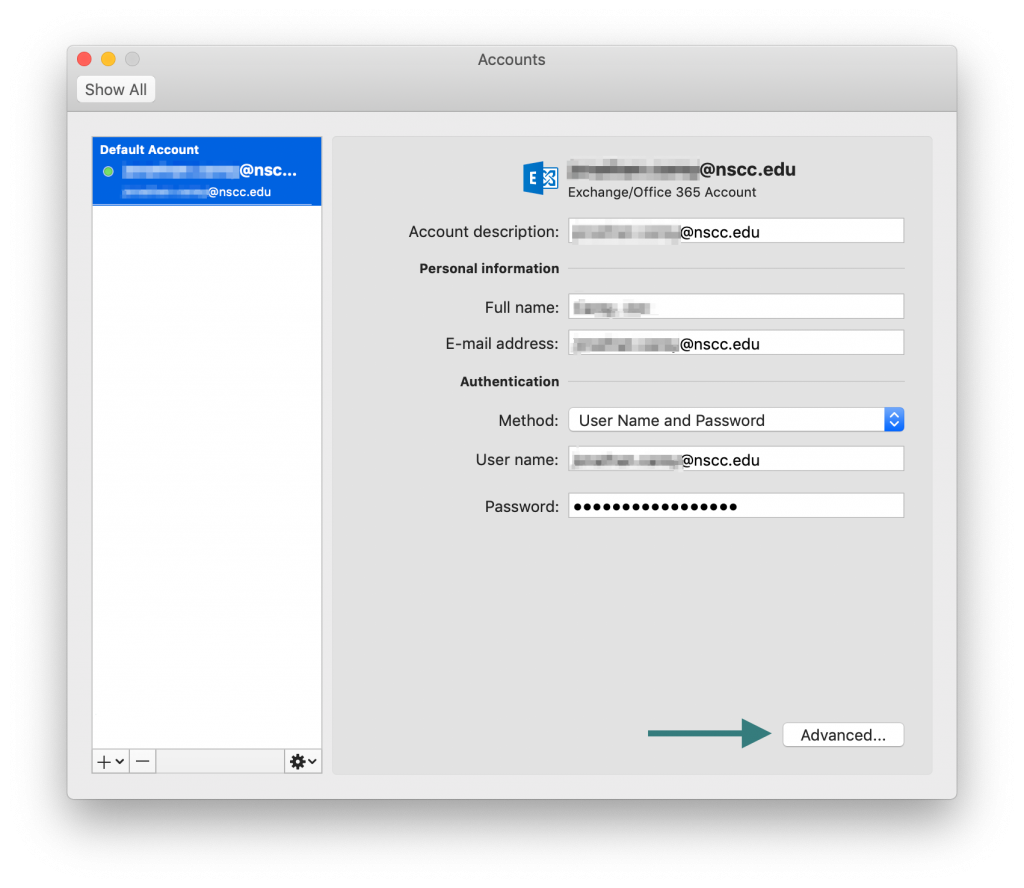Click the empty area of the accounts list

pyautogui.click(x=206, y=470)
